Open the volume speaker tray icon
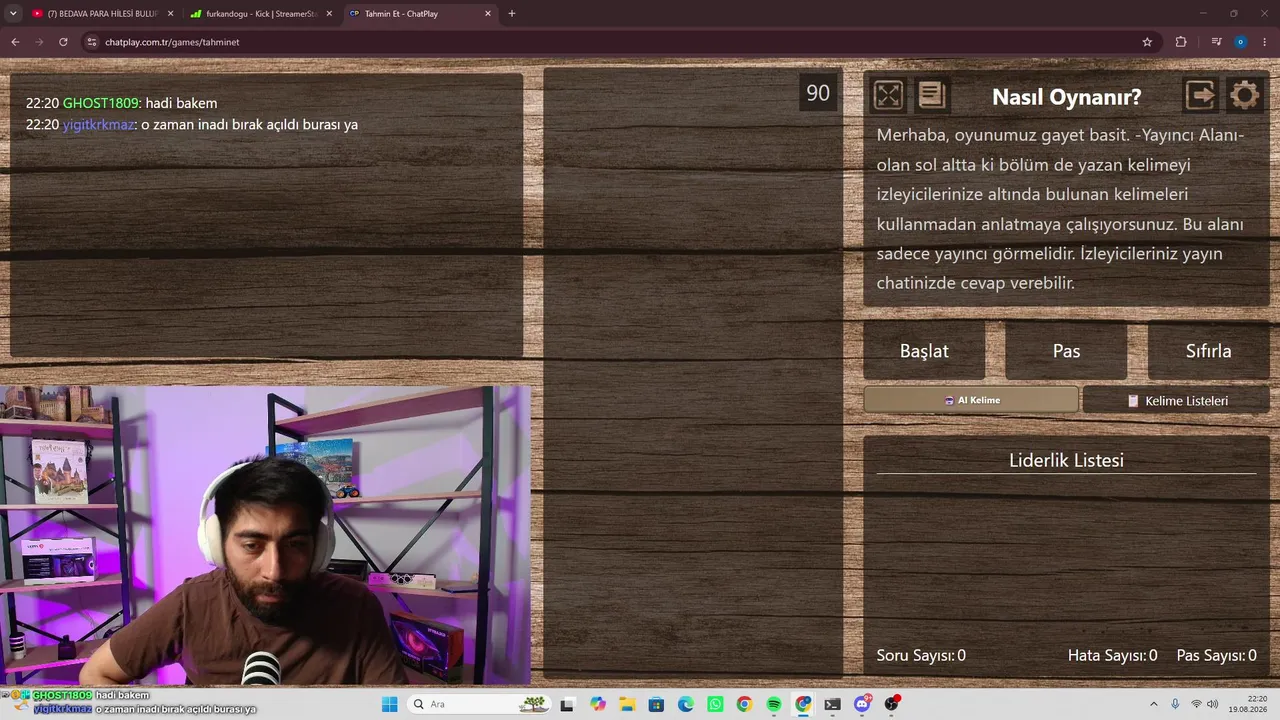This screenshot has width=1280, height=720. click(1213, 704)
